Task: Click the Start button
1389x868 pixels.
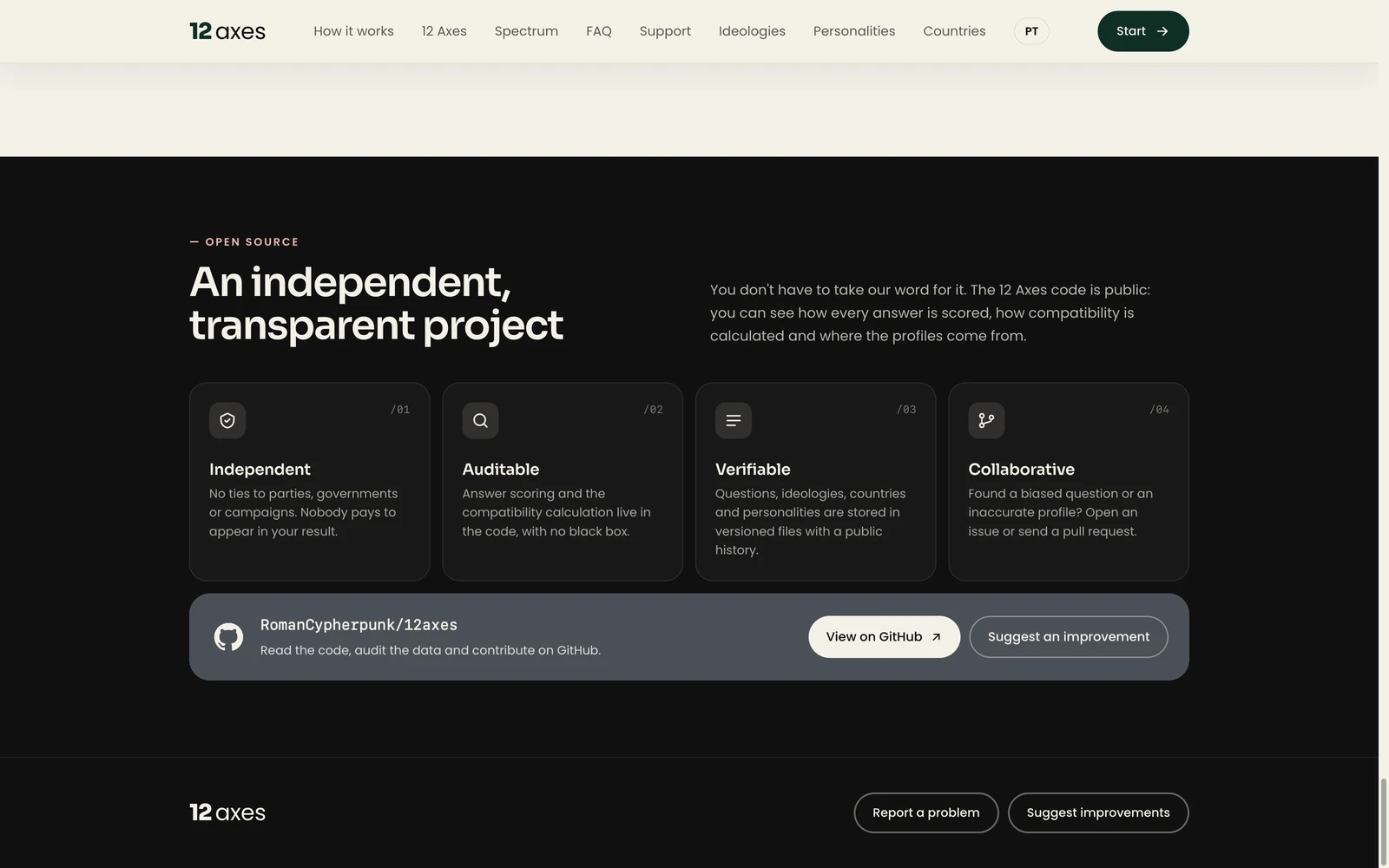Action: point(1142,31)
